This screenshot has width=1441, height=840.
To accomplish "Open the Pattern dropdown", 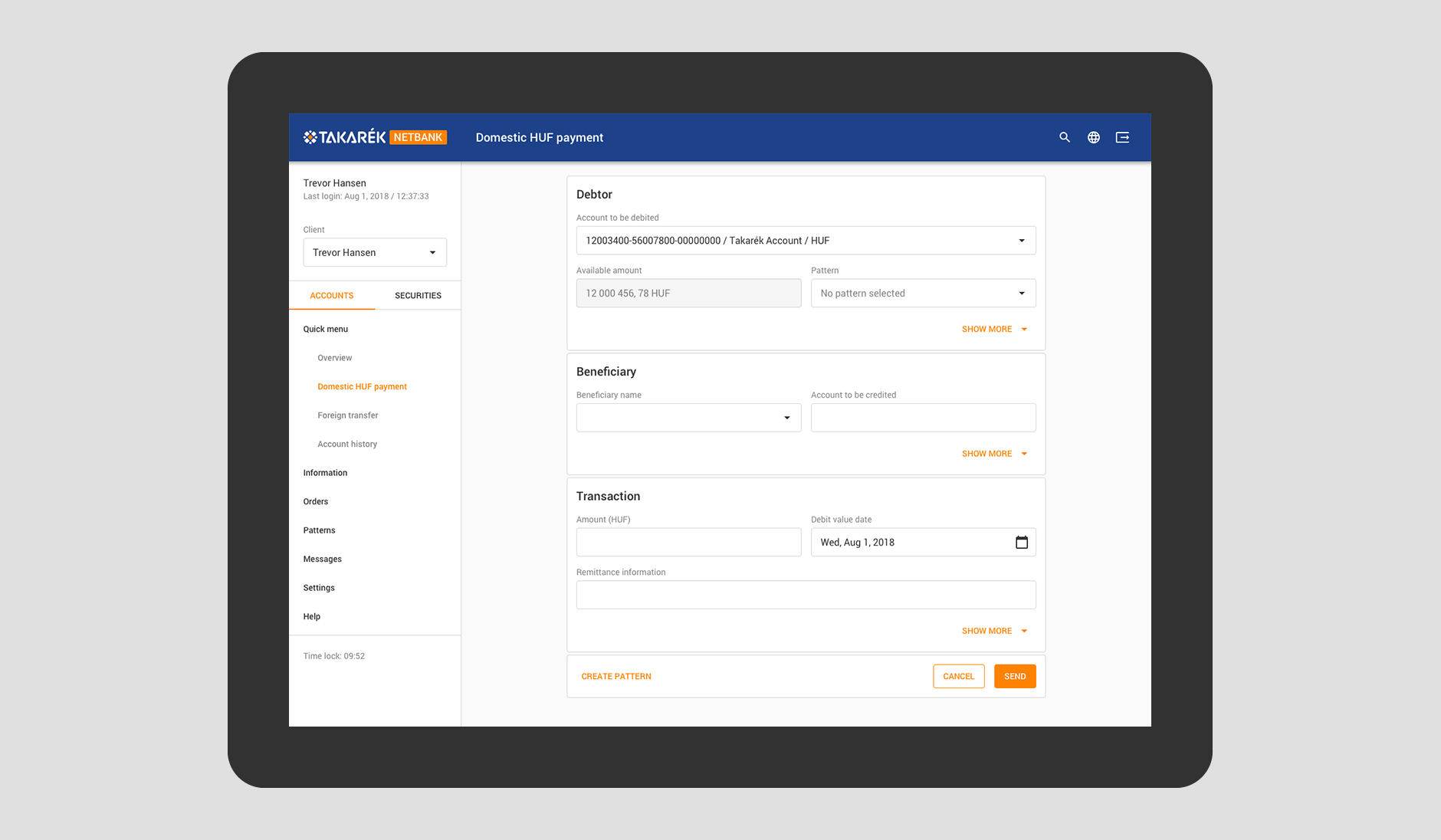I will (x=923, y=294).
